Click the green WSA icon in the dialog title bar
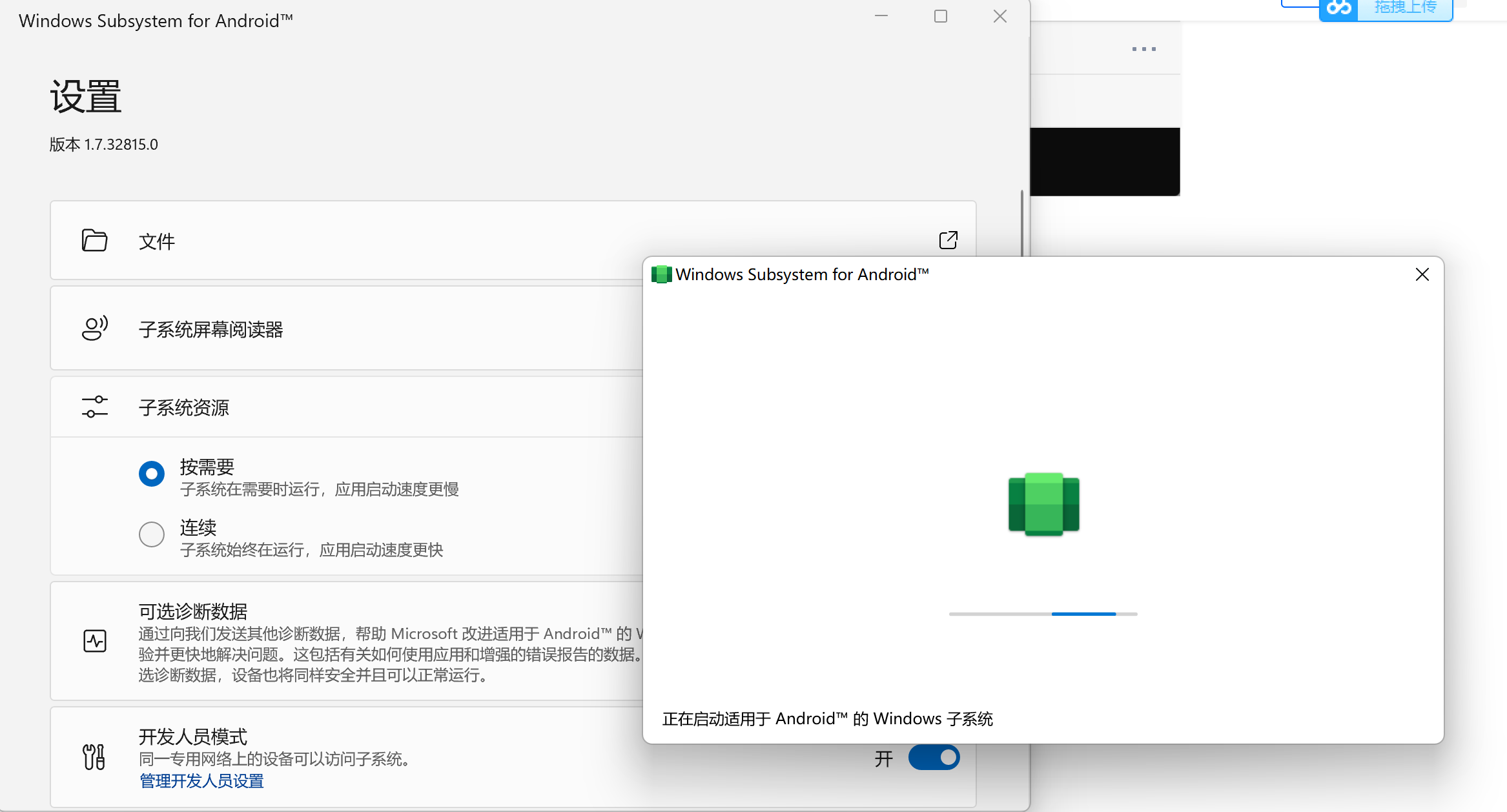The width and height of the screenshot is (1507, 812). (661, 274)
